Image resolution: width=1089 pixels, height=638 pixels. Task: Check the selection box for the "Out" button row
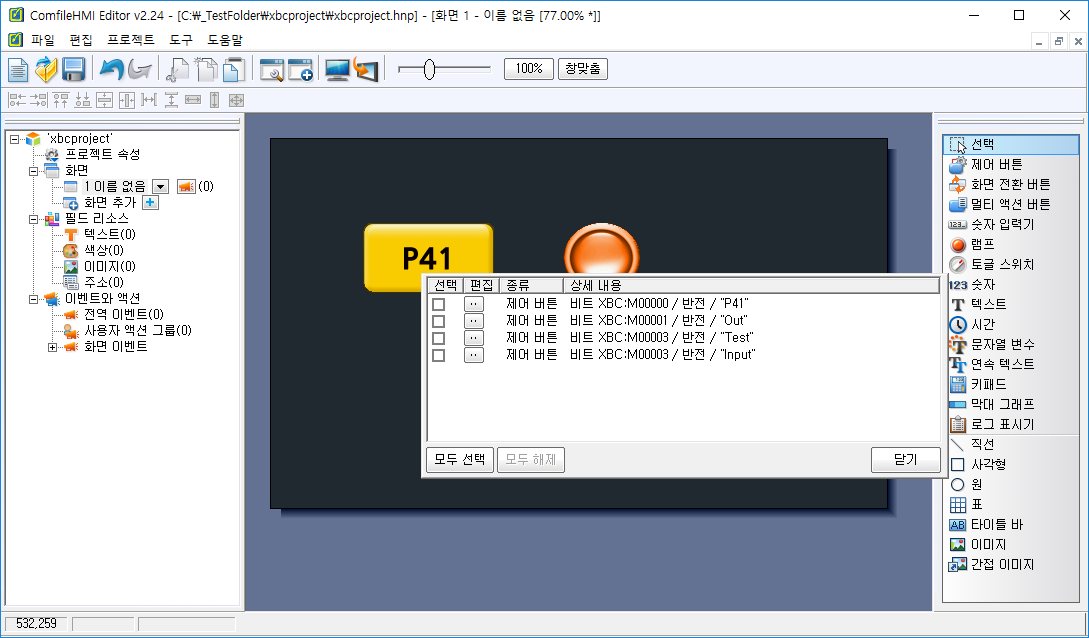(437, 320)
